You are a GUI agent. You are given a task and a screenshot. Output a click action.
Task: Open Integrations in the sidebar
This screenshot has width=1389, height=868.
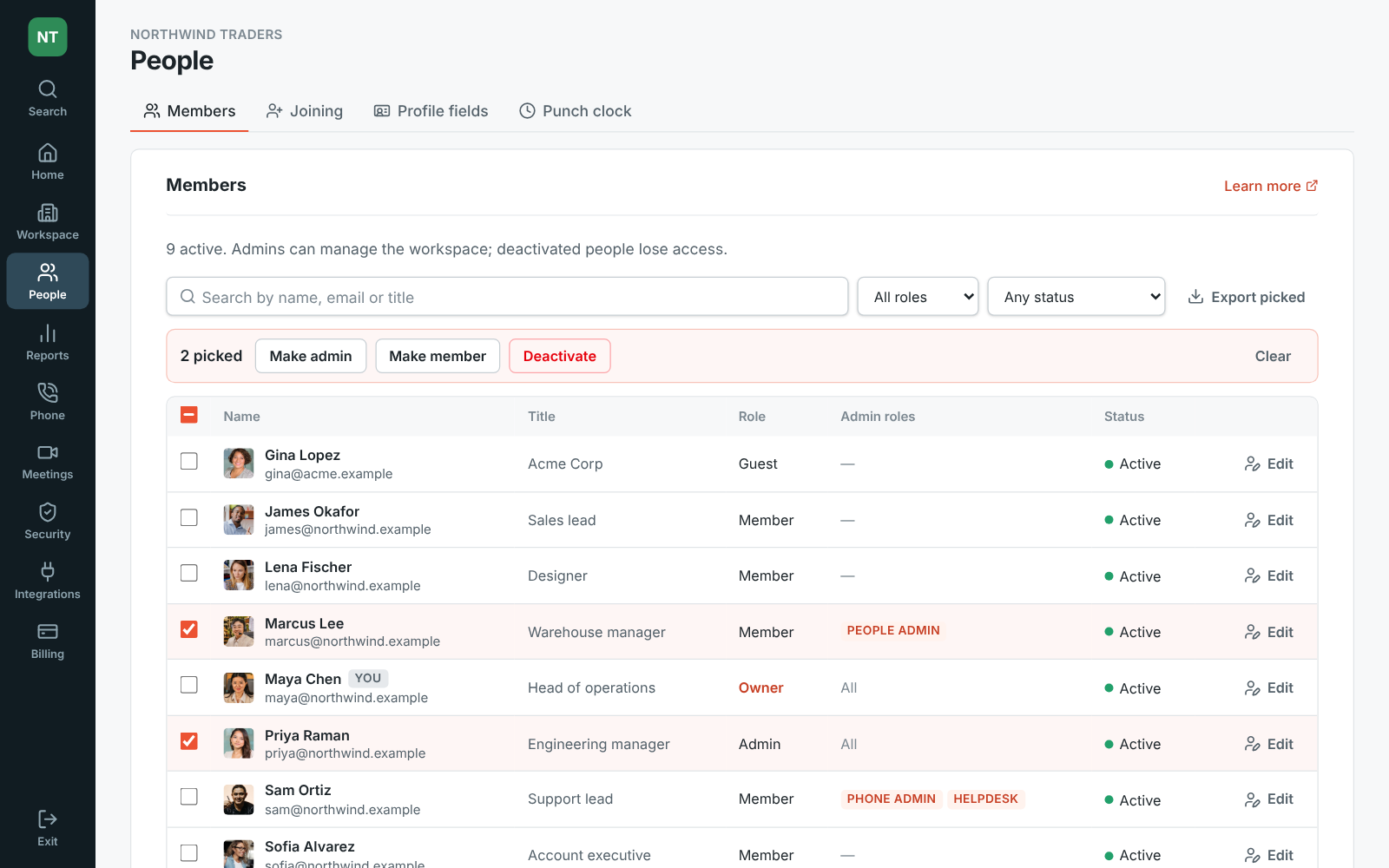48,582
